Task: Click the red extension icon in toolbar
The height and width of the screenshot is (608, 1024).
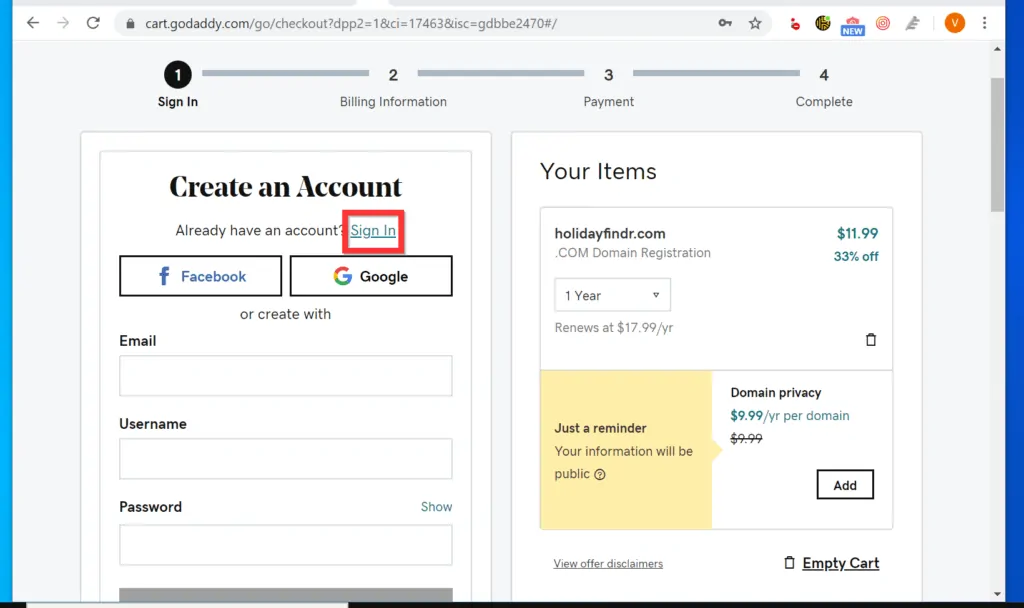Action: 794,24
